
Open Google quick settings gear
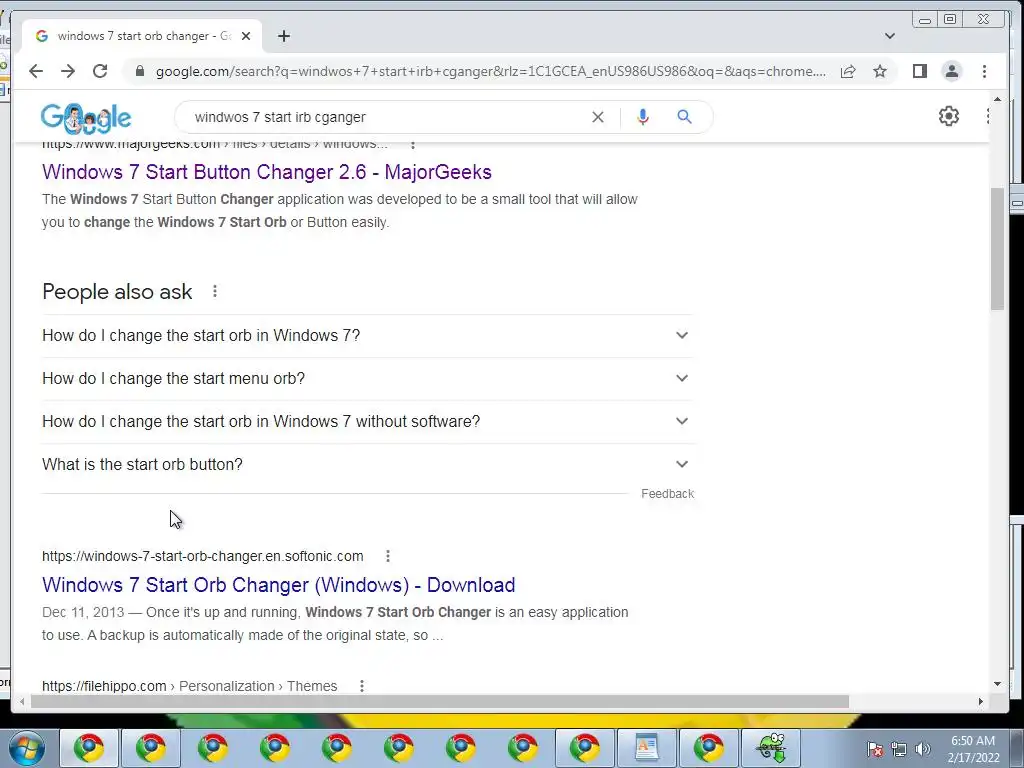coord(948,116)
